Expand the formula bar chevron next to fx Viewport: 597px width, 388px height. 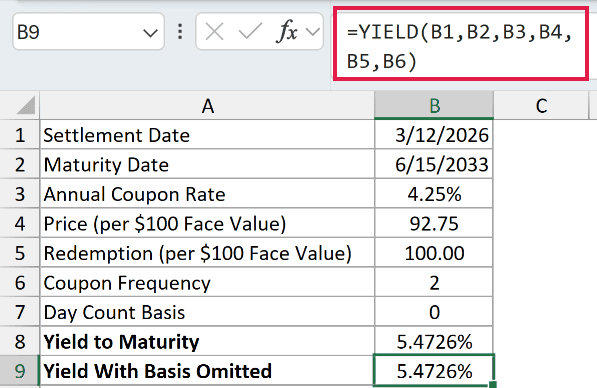tap(313, 32)
